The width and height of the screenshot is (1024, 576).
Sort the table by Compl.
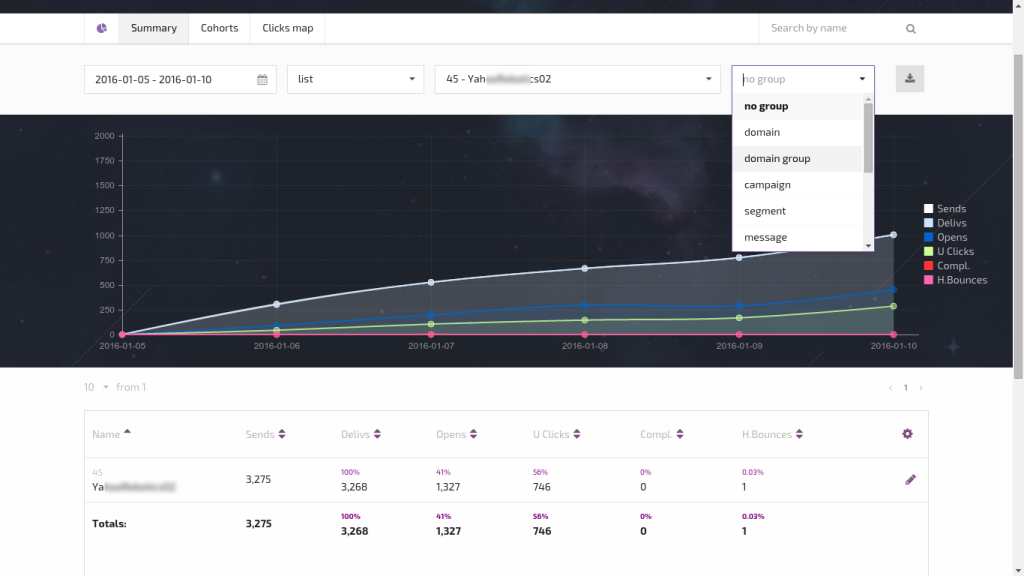pyautogui.click(x=662, y=434)
